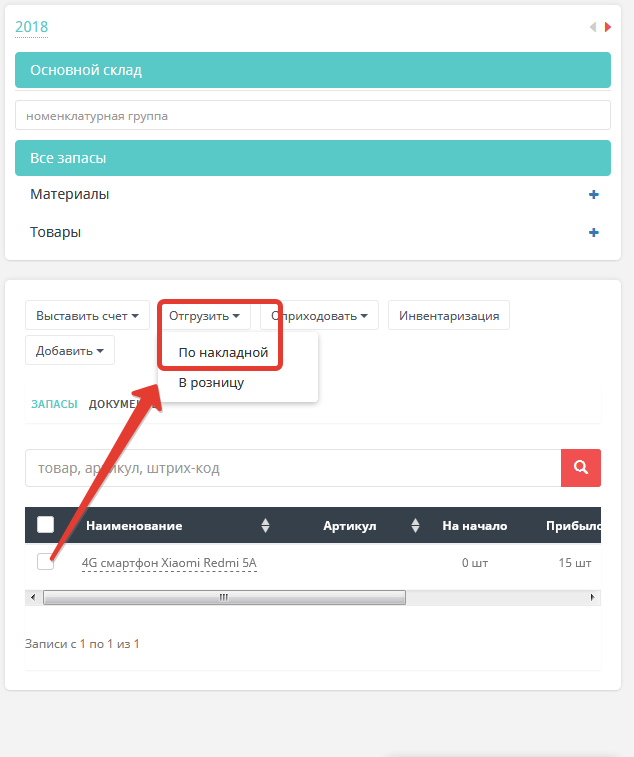
Task: Choose По накладной from the menu
Action: tap(223, 352)
